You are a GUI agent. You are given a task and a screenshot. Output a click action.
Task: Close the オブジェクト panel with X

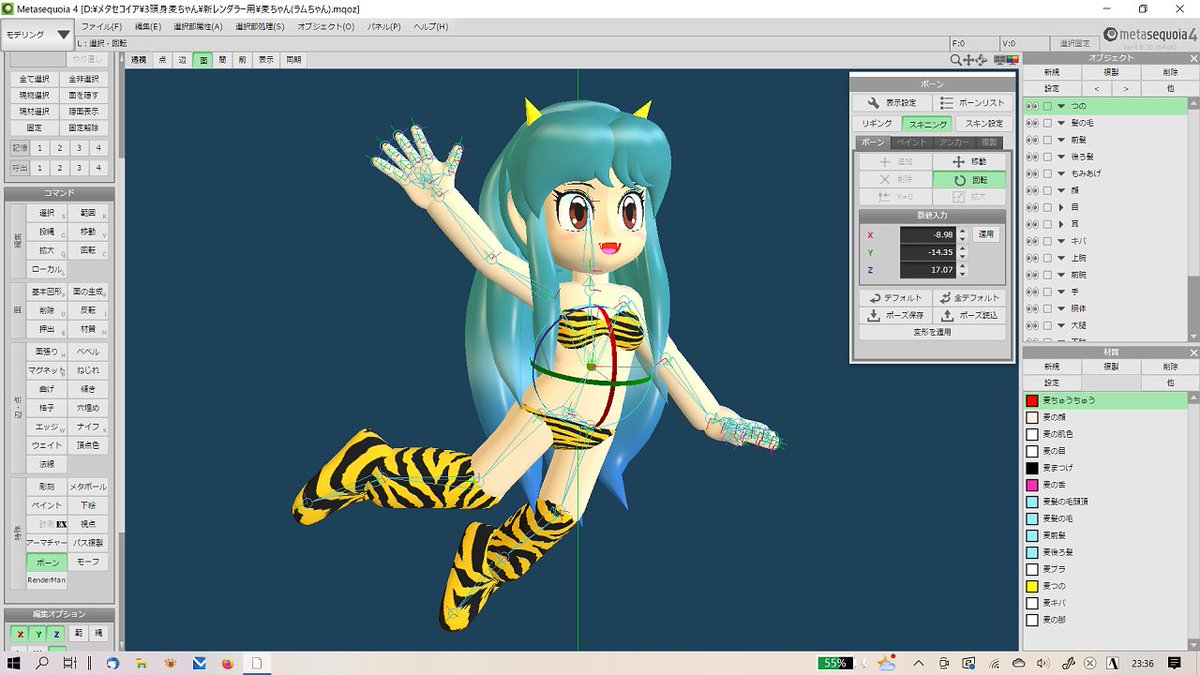click(x=1192, y=58)
